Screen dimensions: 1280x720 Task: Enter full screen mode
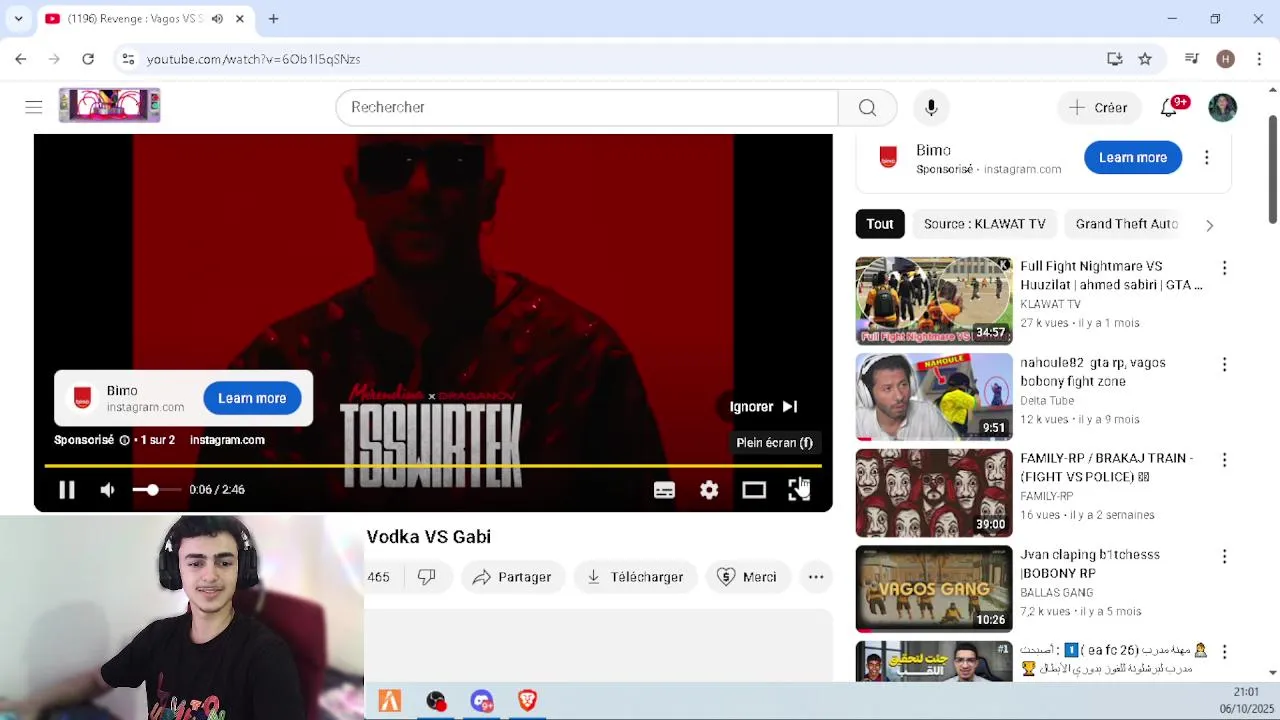coord(798,490)
